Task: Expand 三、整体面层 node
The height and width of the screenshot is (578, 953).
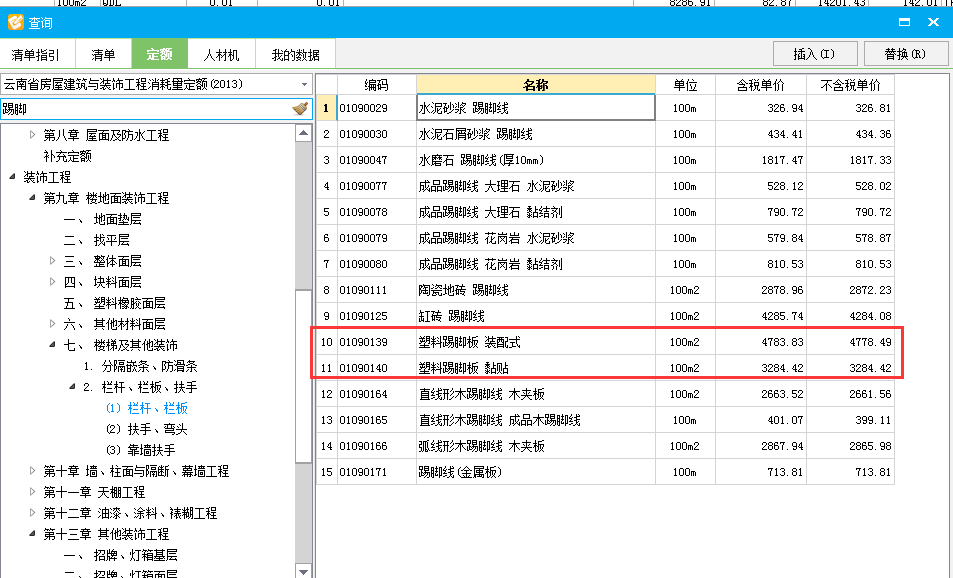Action: click(52, 261)
